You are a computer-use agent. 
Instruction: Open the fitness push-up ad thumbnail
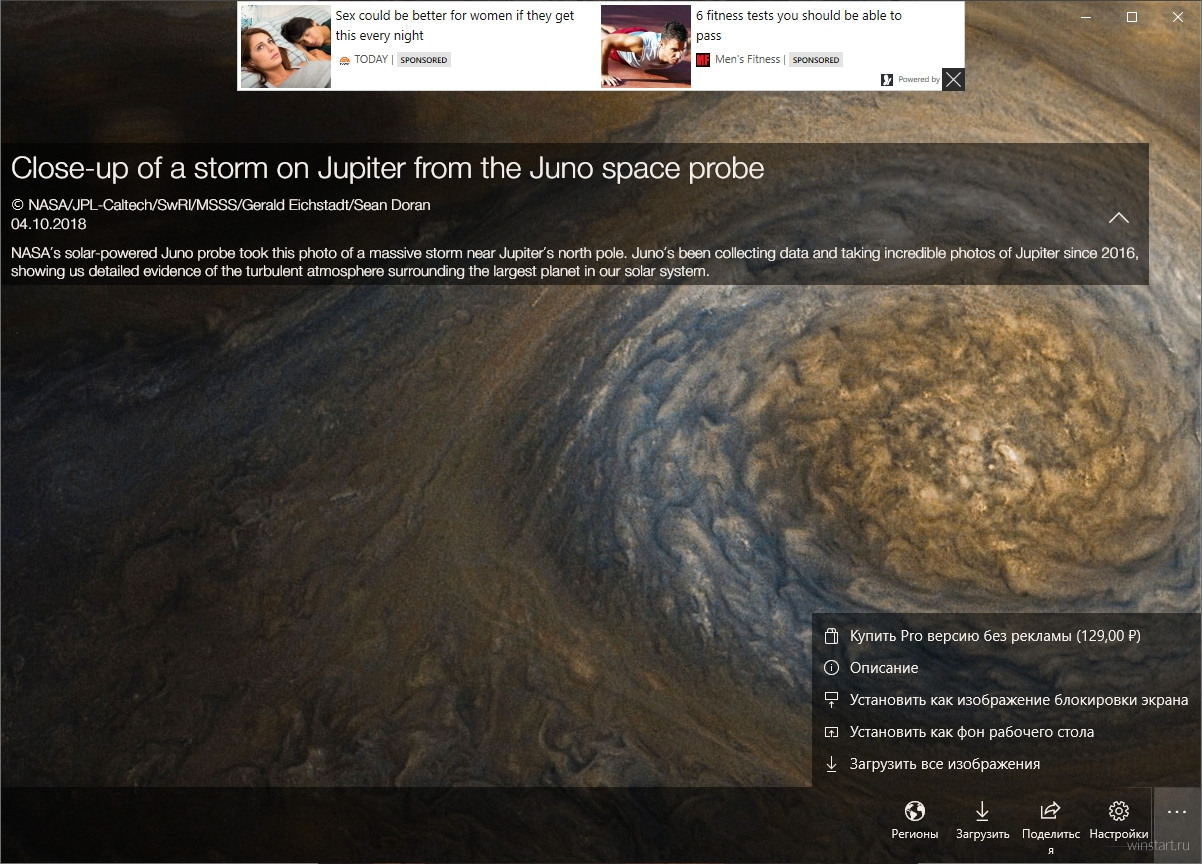pos(646,46)
